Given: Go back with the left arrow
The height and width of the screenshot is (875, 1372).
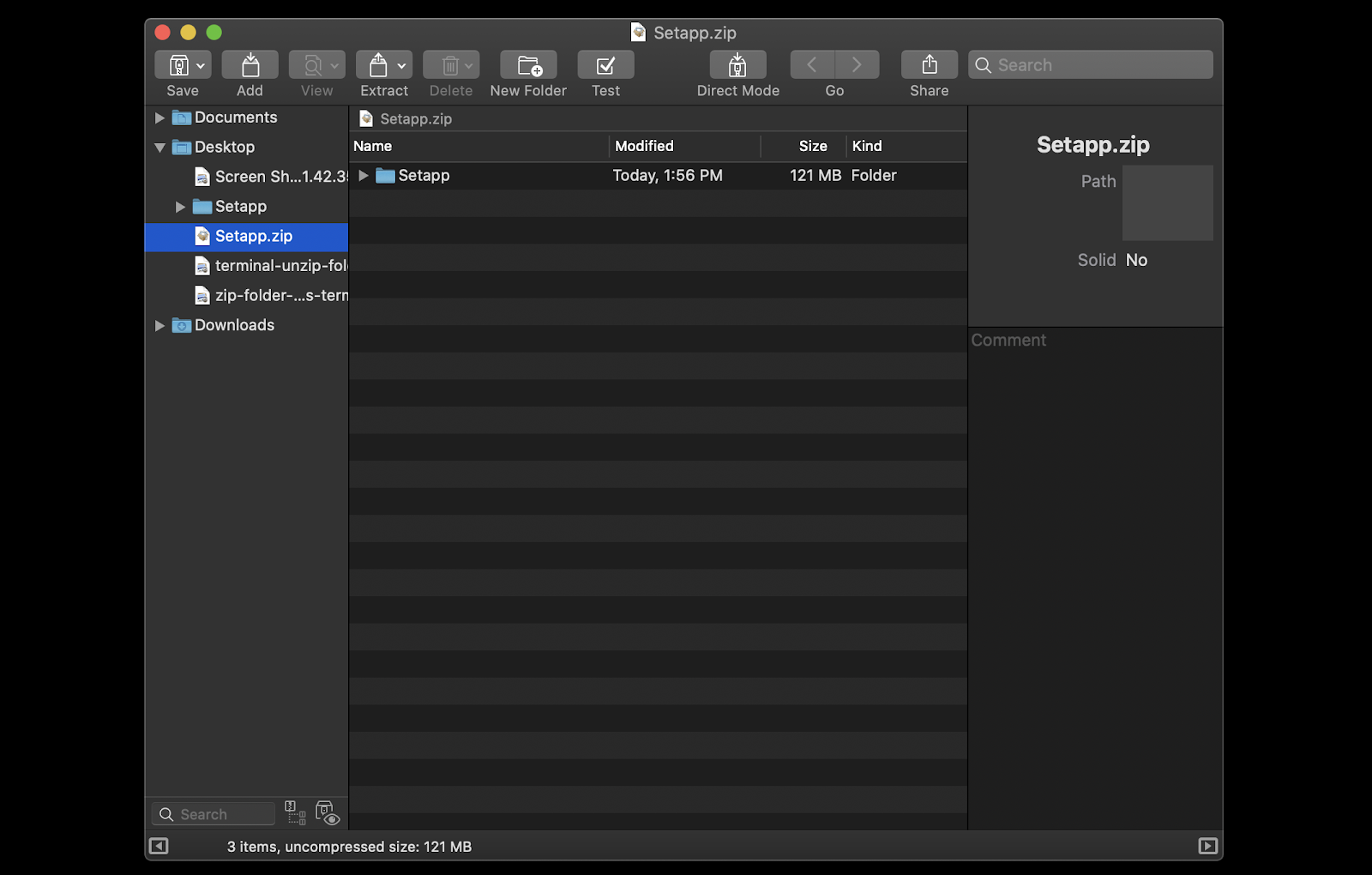Looking at the screenshot, I should pos(812,64).
